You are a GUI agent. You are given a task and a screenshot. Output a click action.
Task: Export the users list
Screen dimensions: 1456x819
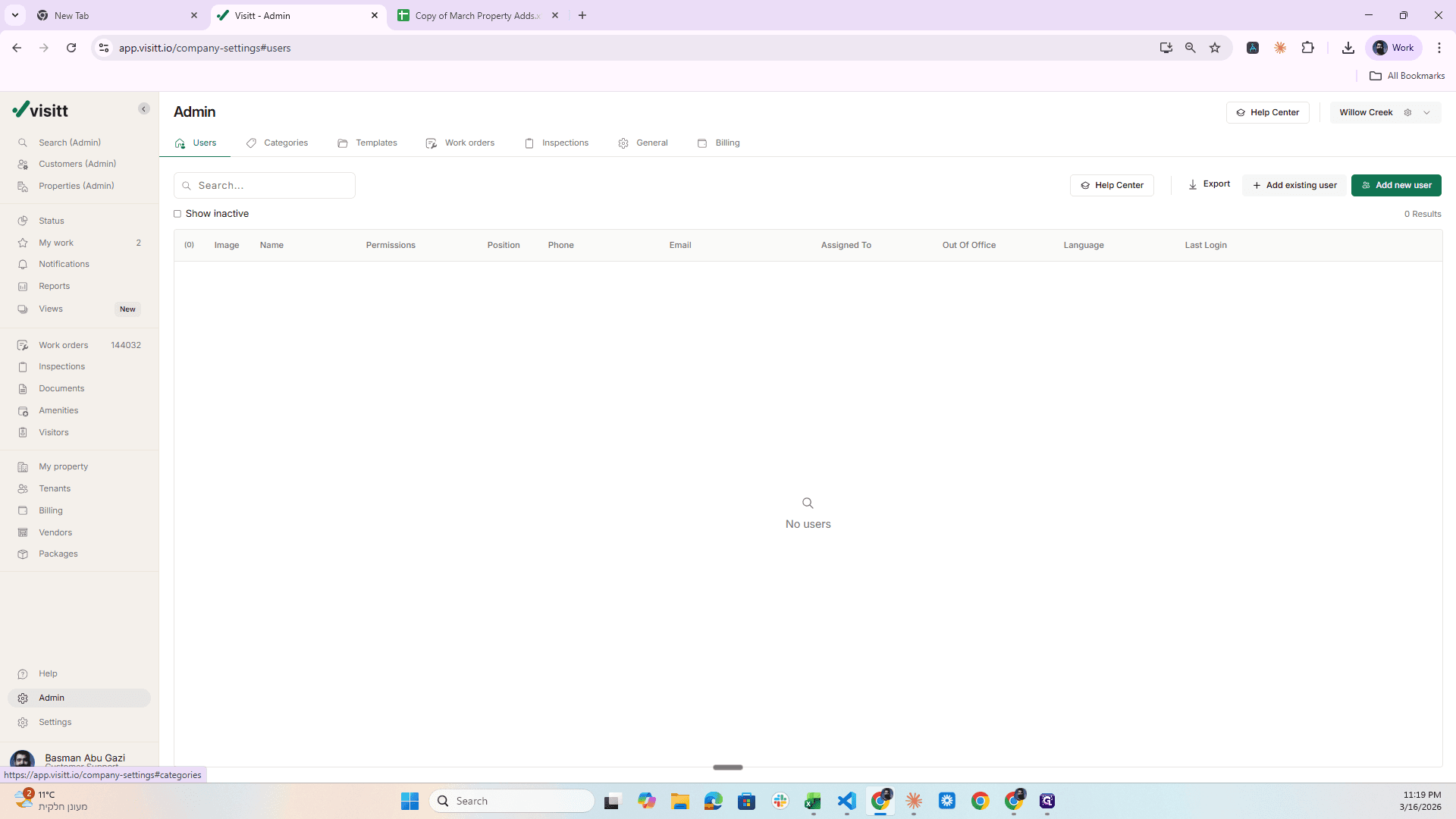click(x=1209, y=184)
